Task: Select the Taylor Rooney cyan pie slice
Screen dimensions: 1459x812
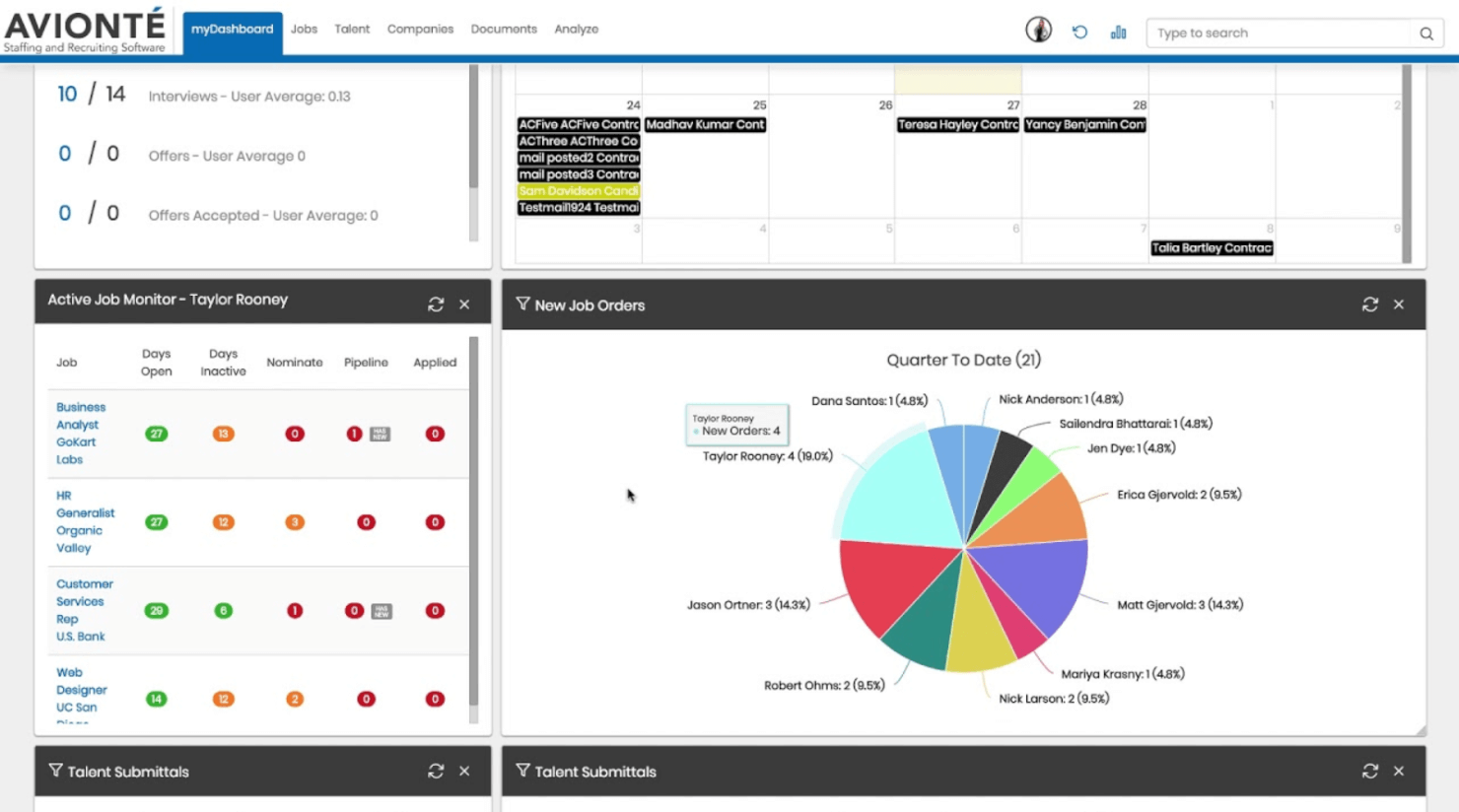Action: [892, 490]
